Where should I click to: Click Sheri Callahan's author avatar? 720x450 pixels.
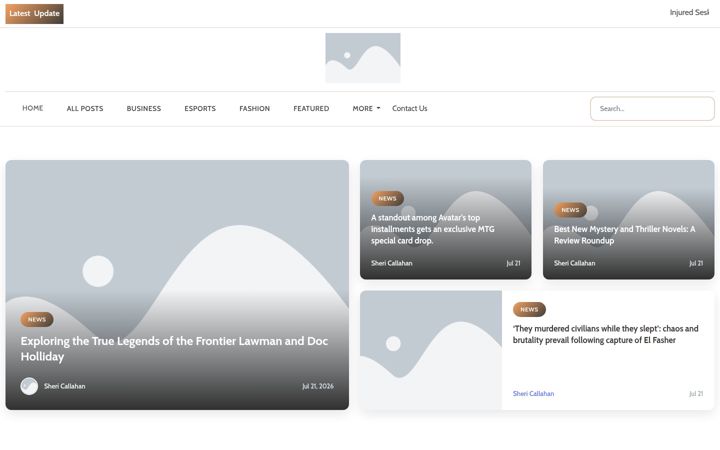(29, 386)
